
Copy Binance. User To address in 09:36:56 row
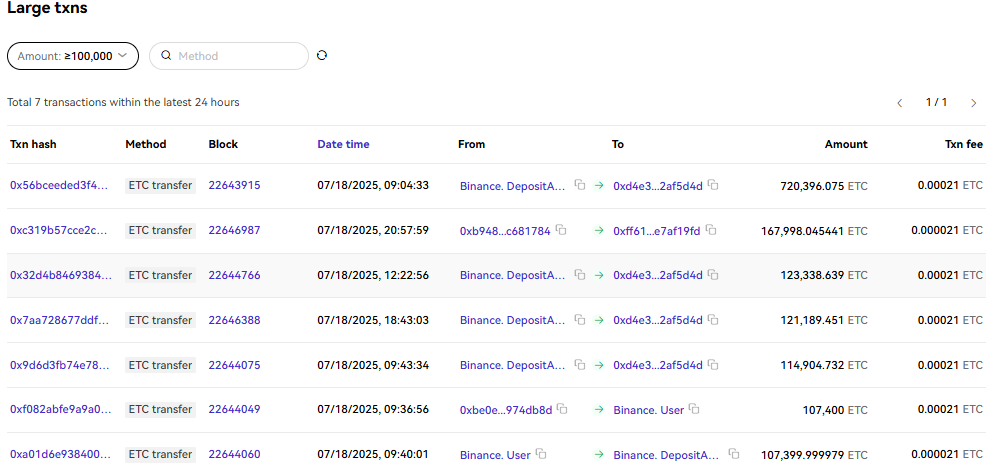[694, 409]
